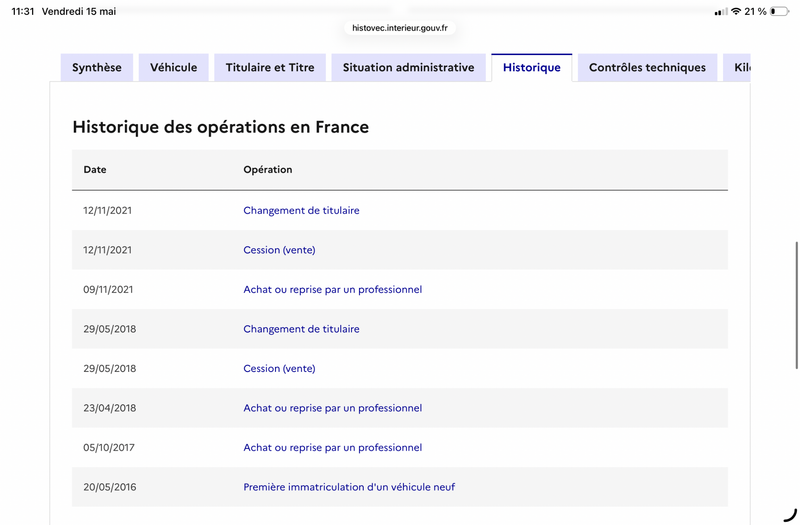Open the partially visible Kilométrage tab
The image size is (800, 525).
[x=737, y=67]
